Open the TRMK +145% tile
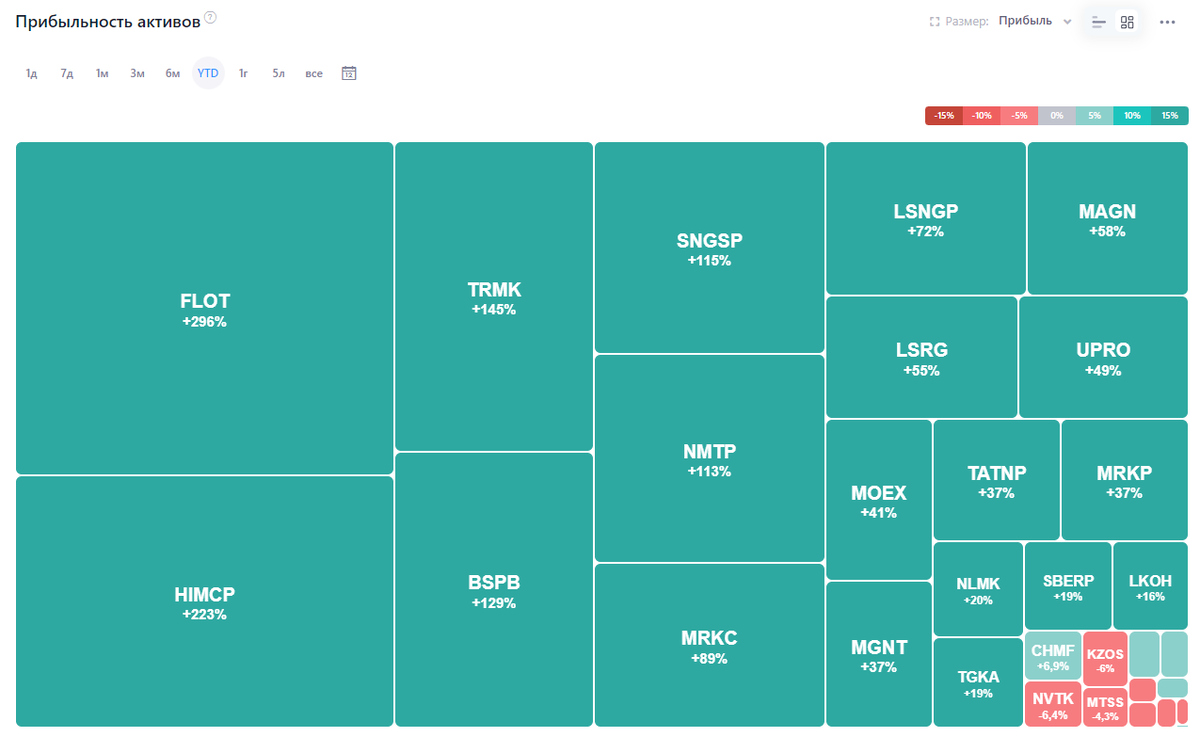Viewport: 1200px width, 737px height. [494, 296]
